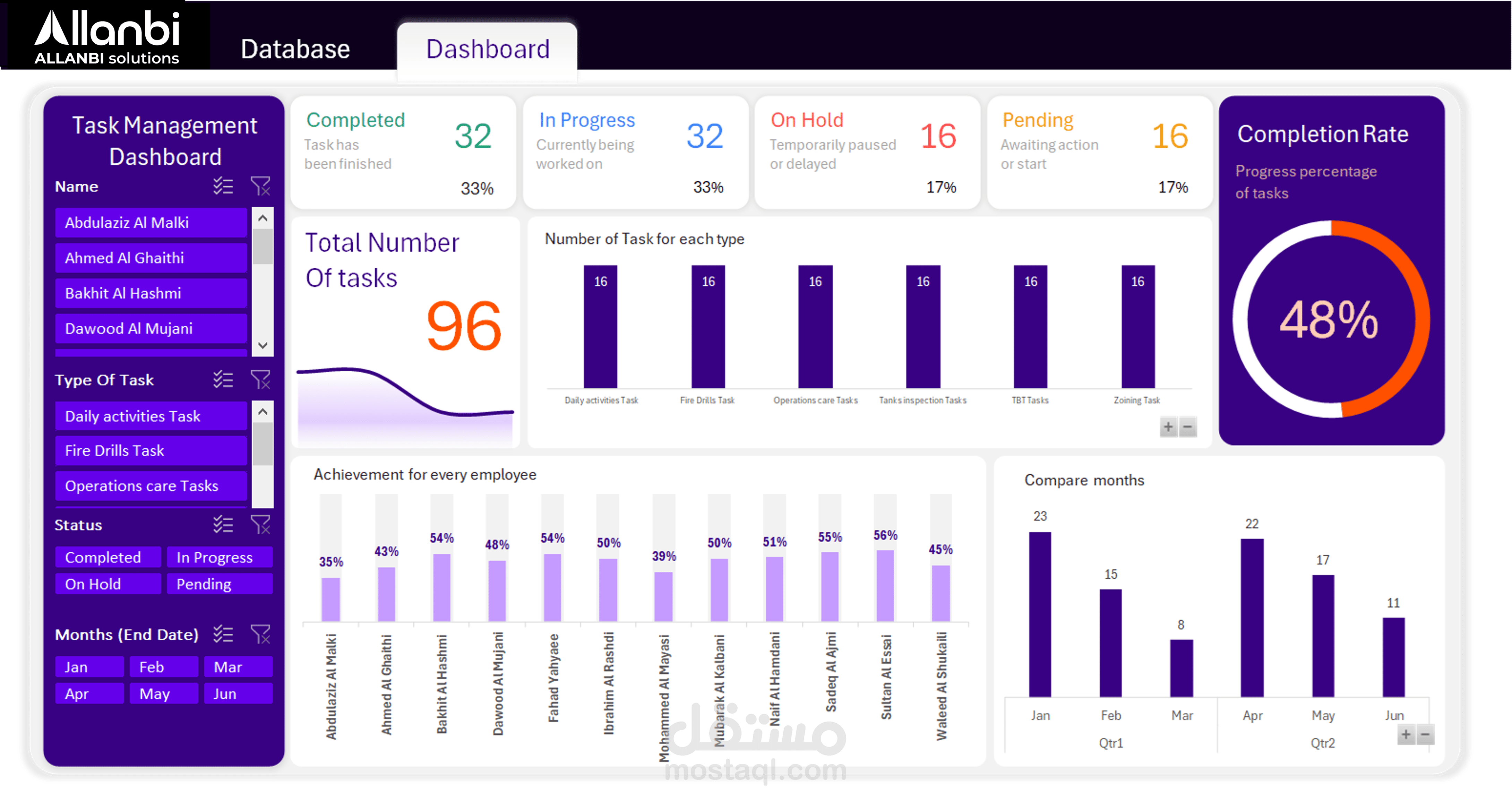
Task: Click the Type Of Task scrollbar thumb
Action: tap(263, 444)
